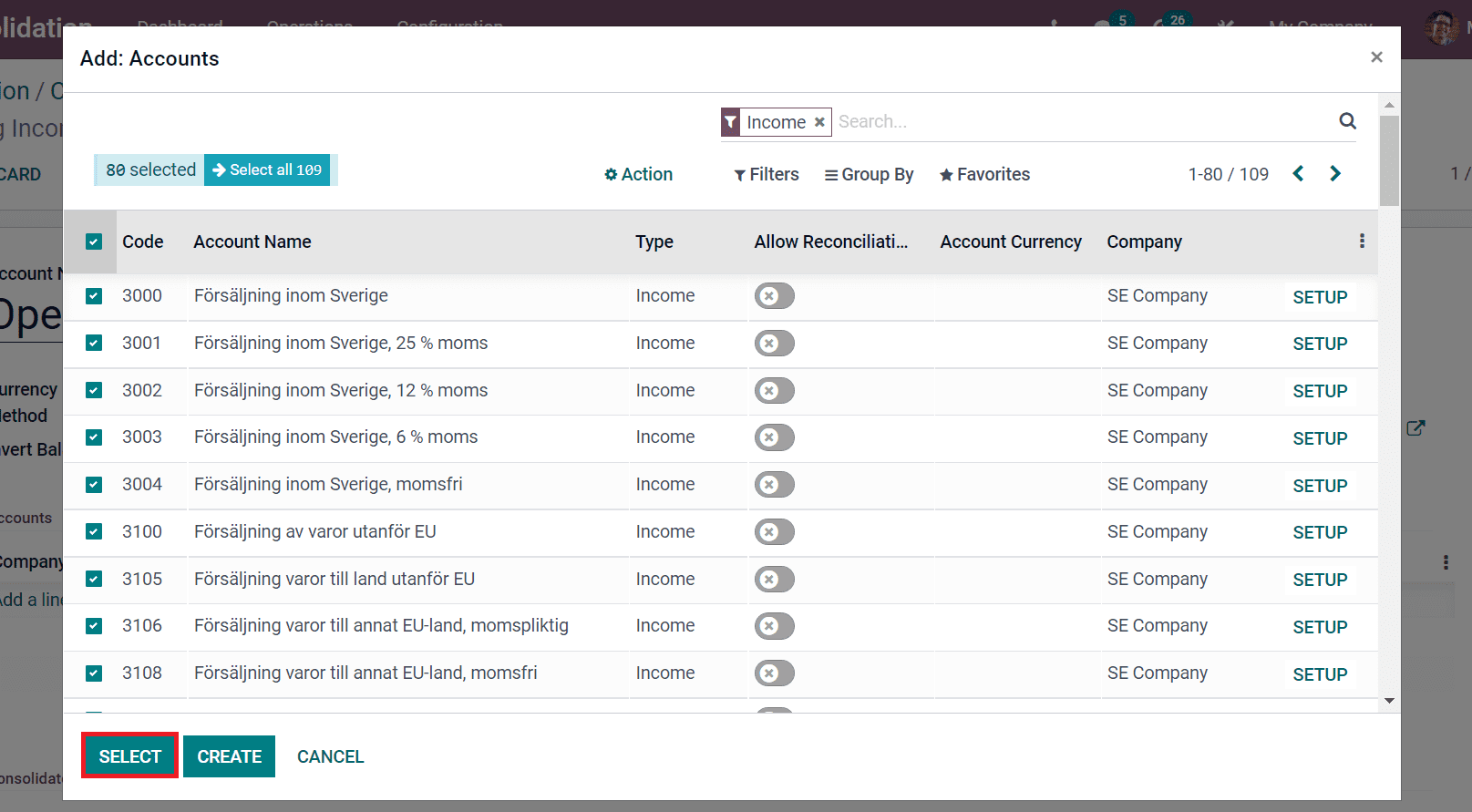Screen dimensions: 1472x812
Task: Uncheck the row for account 3100
Action: coord(94,531)
